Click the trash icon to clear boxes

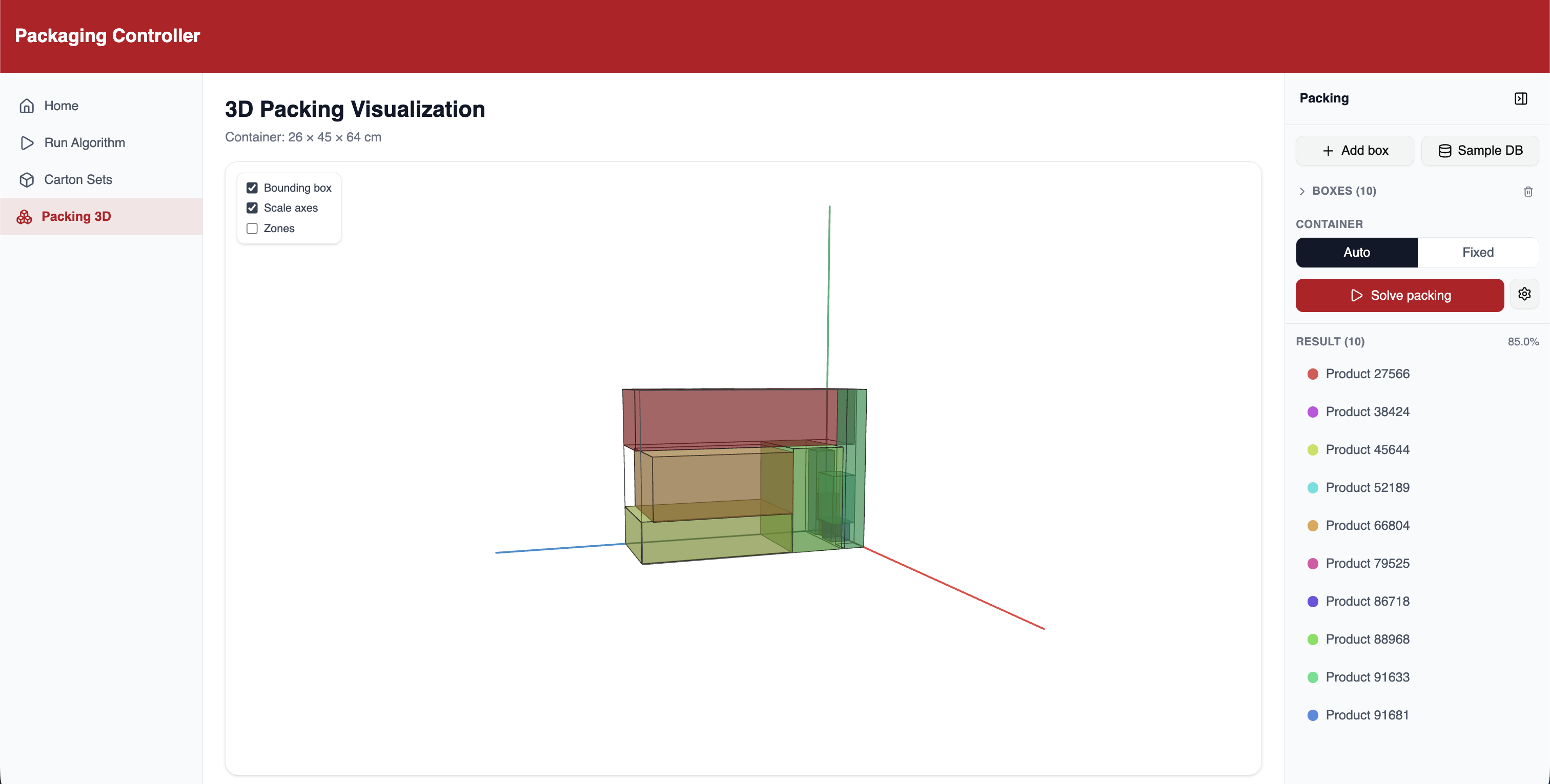[1528, 191]
